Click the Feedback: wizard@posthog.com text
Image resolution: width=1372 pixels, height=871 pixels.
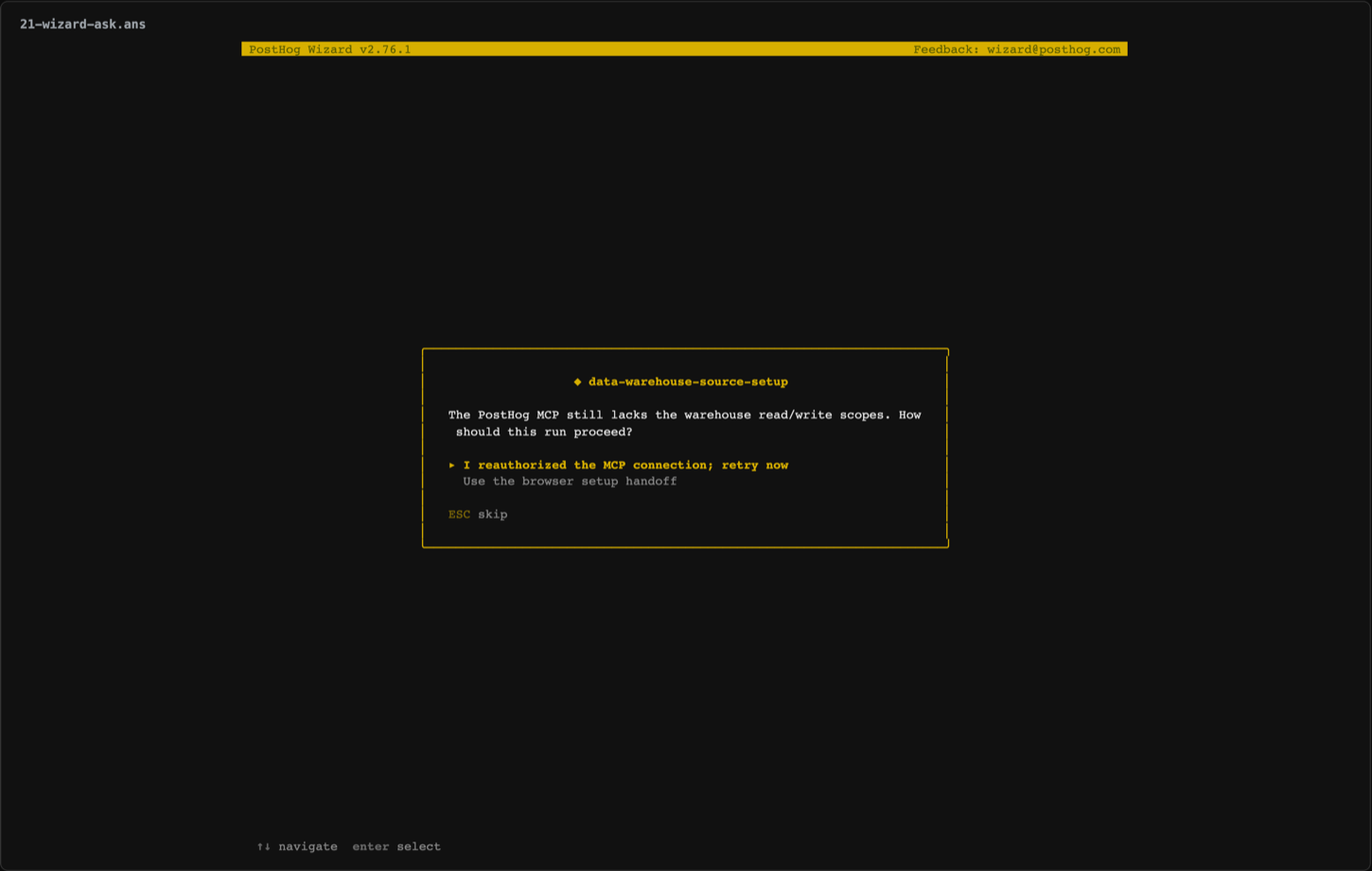point(1016,49)
